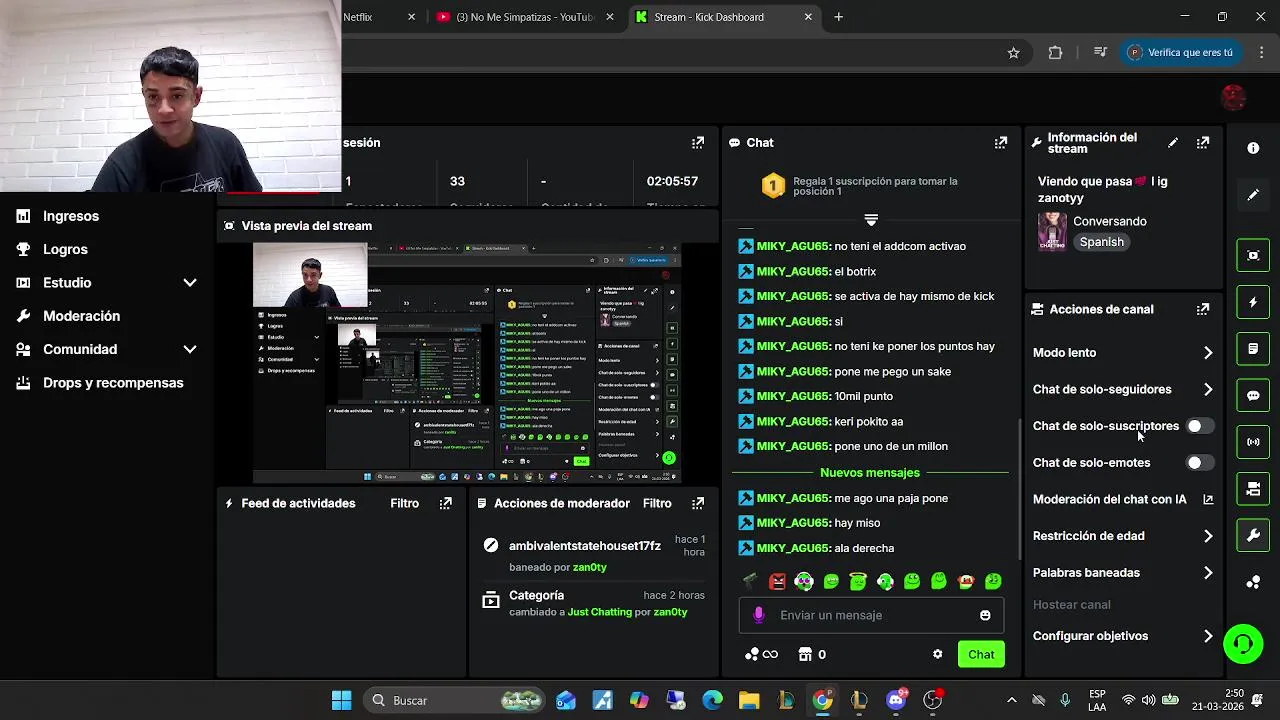The height and width of the screenshot is (720, 1280).
Task: Insert the gun emote in chat
Action: coord(750,581)
